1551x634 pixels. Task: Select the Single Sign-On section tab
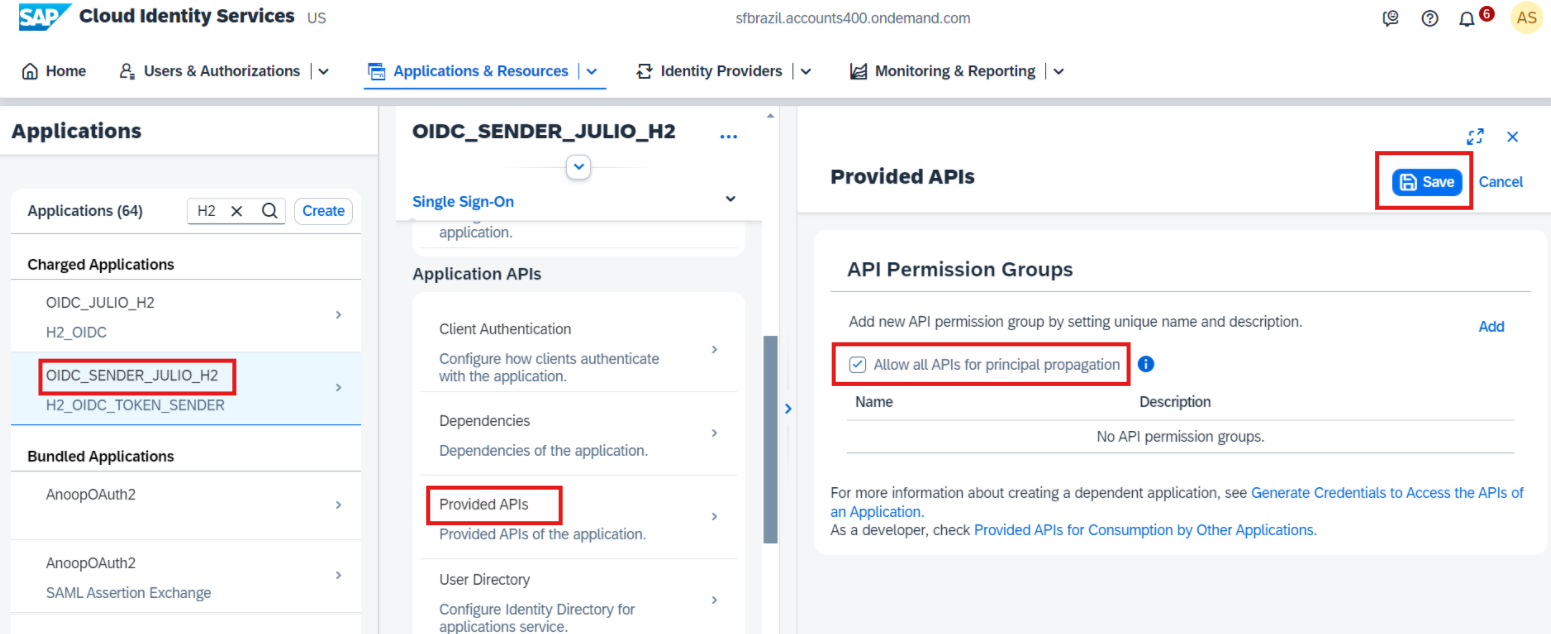click(x=463, y=201)
